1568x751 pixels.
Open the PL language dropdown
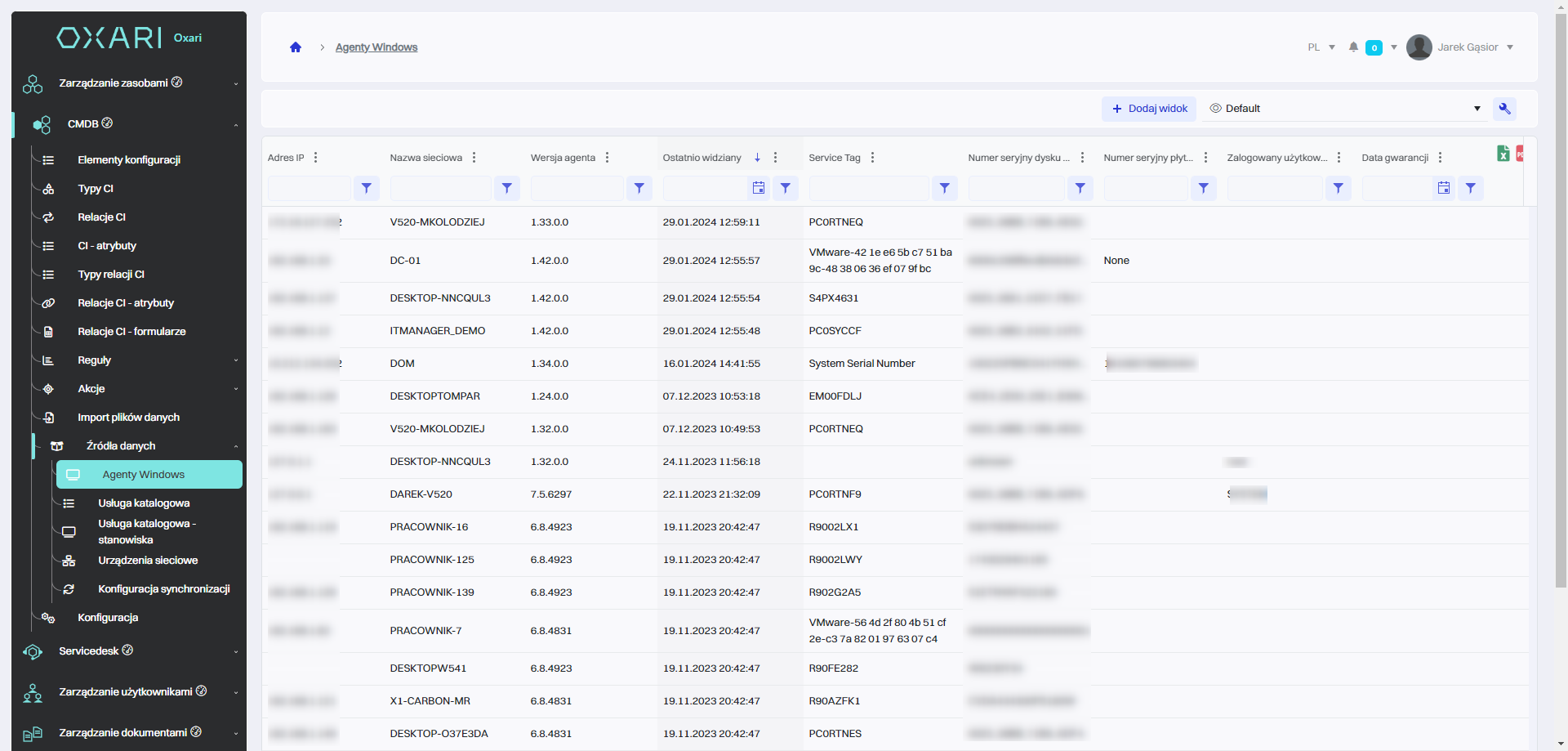(1321, 47)
